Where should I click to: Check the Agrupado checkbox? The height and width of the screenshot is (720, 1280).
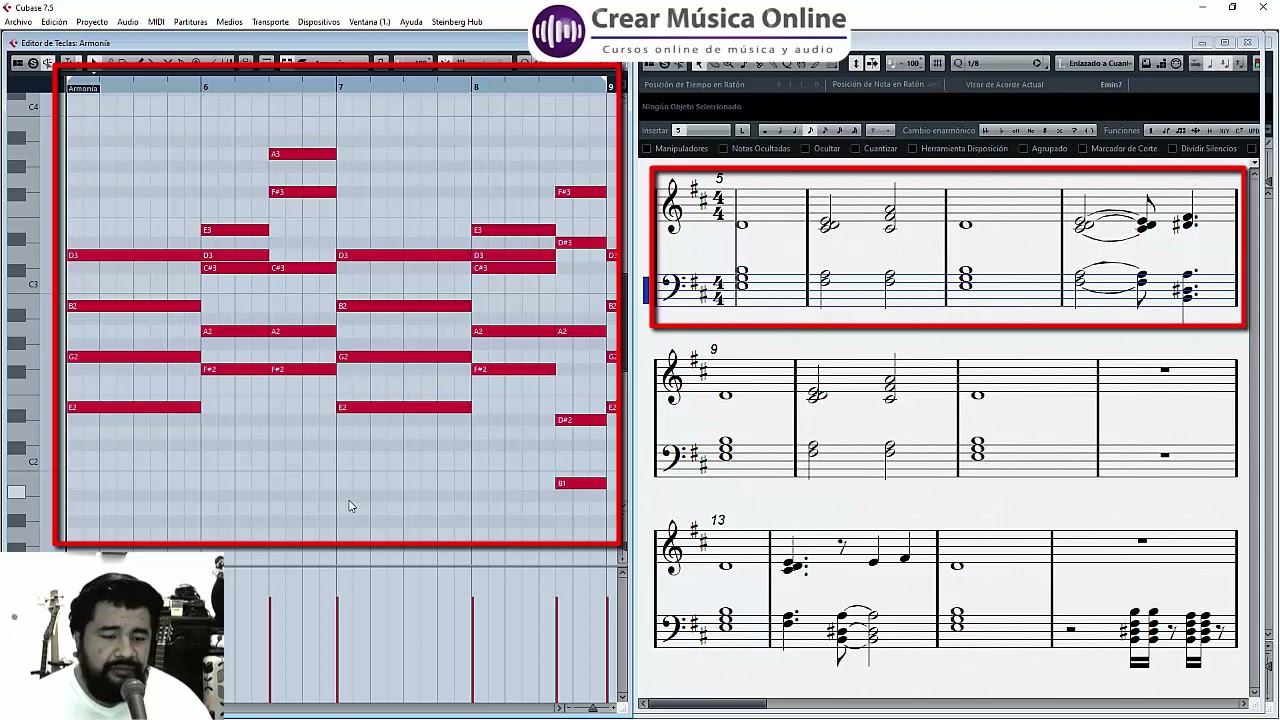click(x=1023, y=148)
